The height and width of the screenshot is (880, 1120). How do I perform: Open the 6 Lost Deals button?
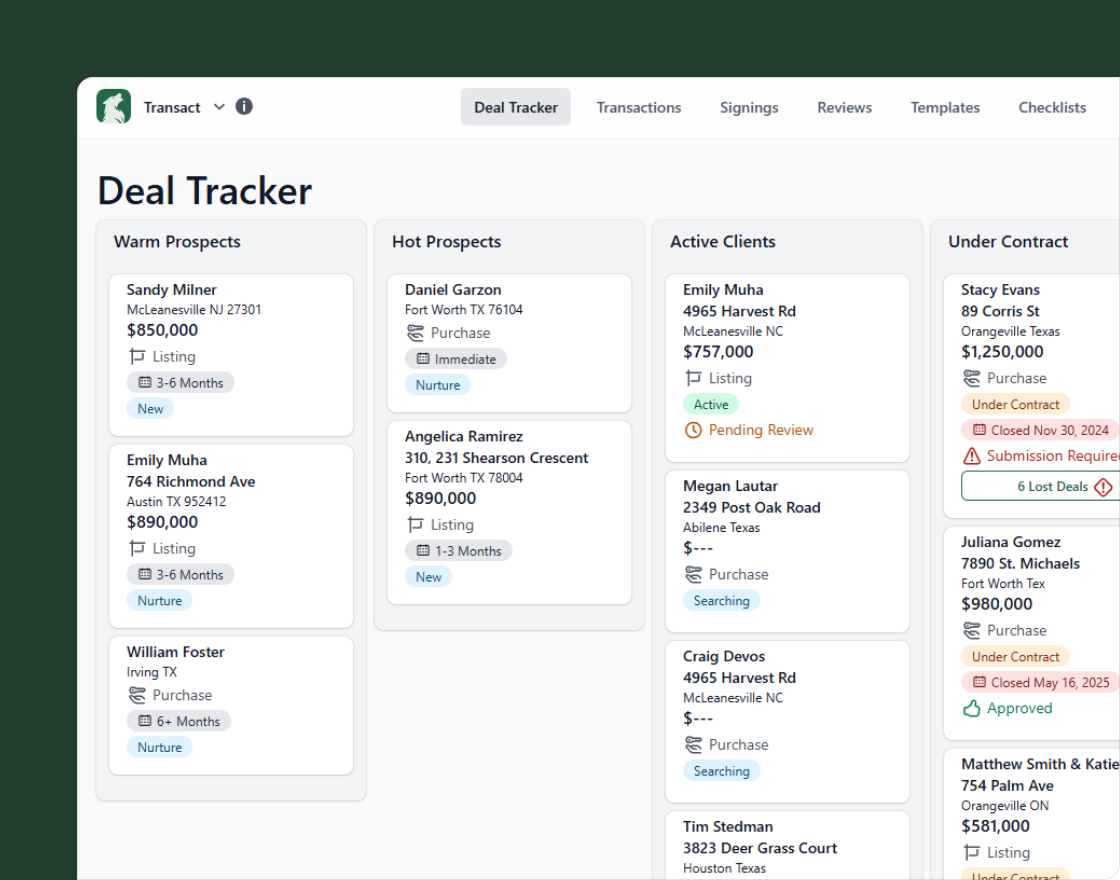click(1041, 486)
